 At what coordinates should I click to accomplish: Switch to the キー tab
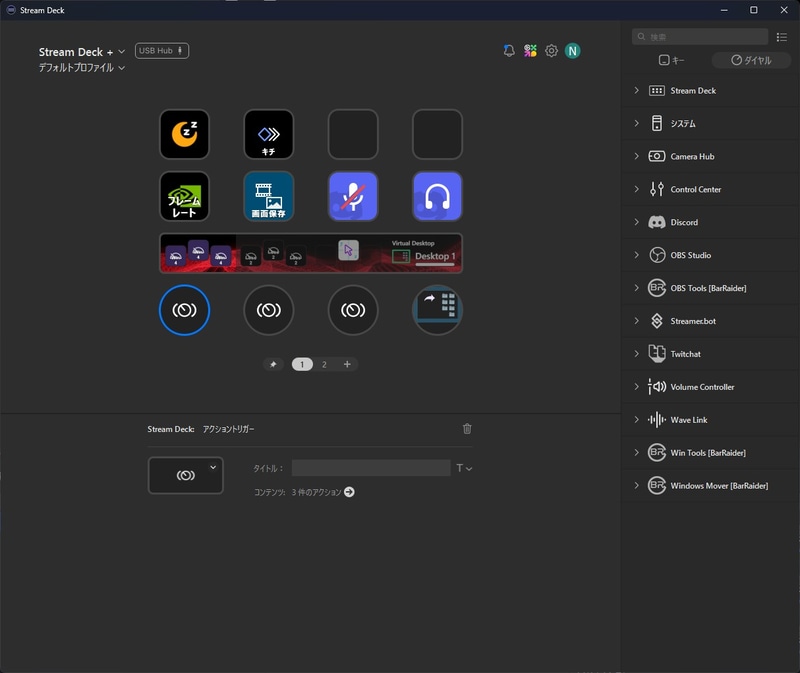coord(674,60)
